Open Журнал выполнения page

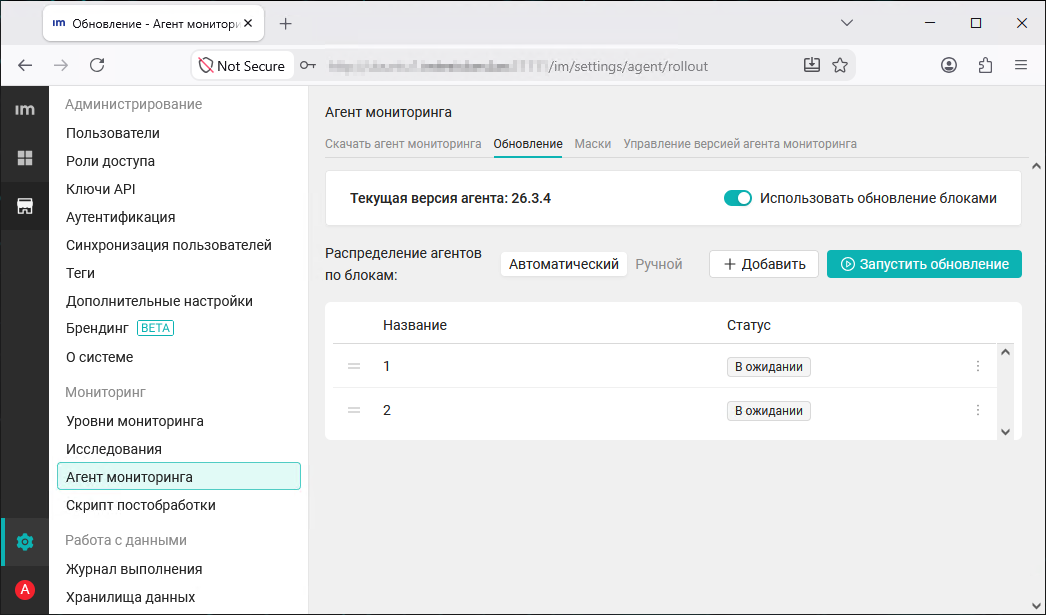tap(134, 570)
